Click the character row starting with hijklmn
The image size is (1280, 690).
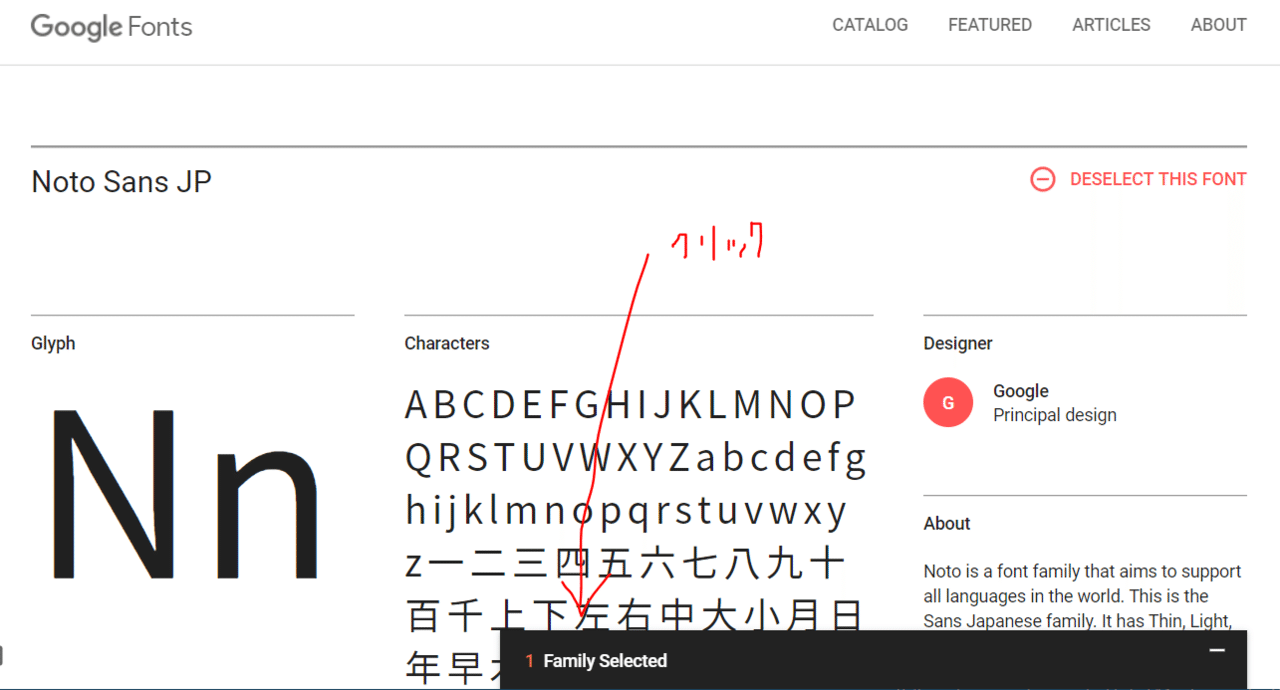[x=627, y=511]
